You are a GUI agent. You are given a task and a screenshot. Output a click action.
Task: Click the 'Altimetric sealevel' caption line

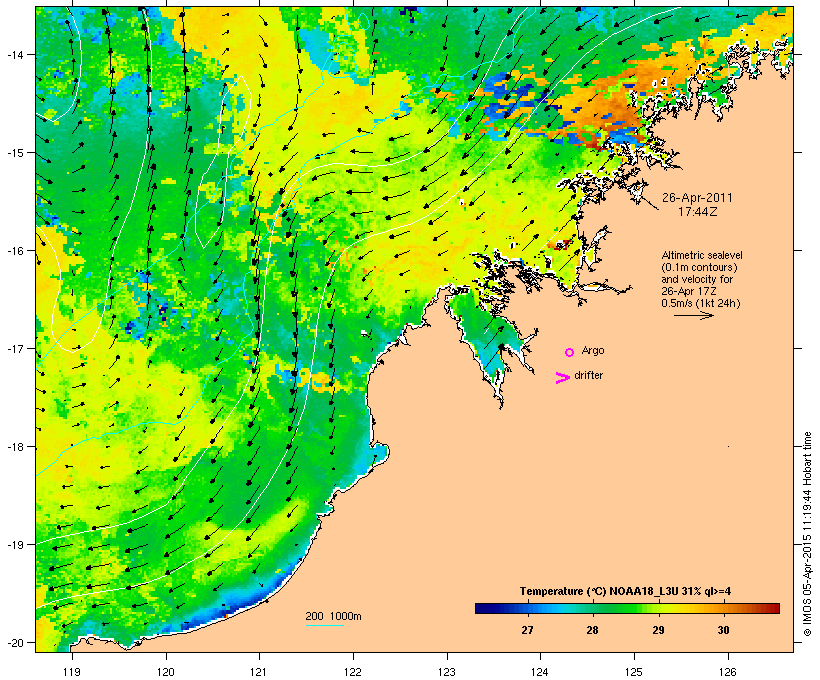702,255
